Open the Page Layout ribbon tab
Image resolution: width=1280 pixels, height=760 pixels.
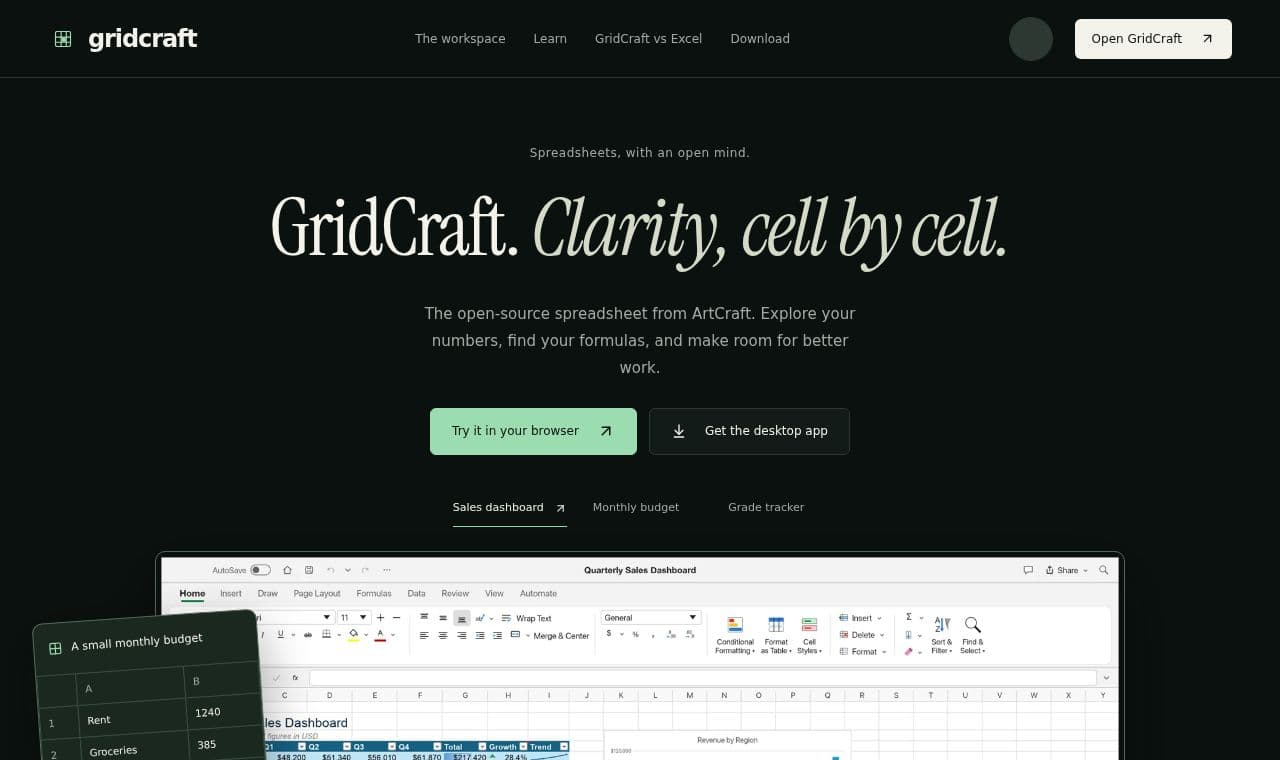[x=317, y=593]
